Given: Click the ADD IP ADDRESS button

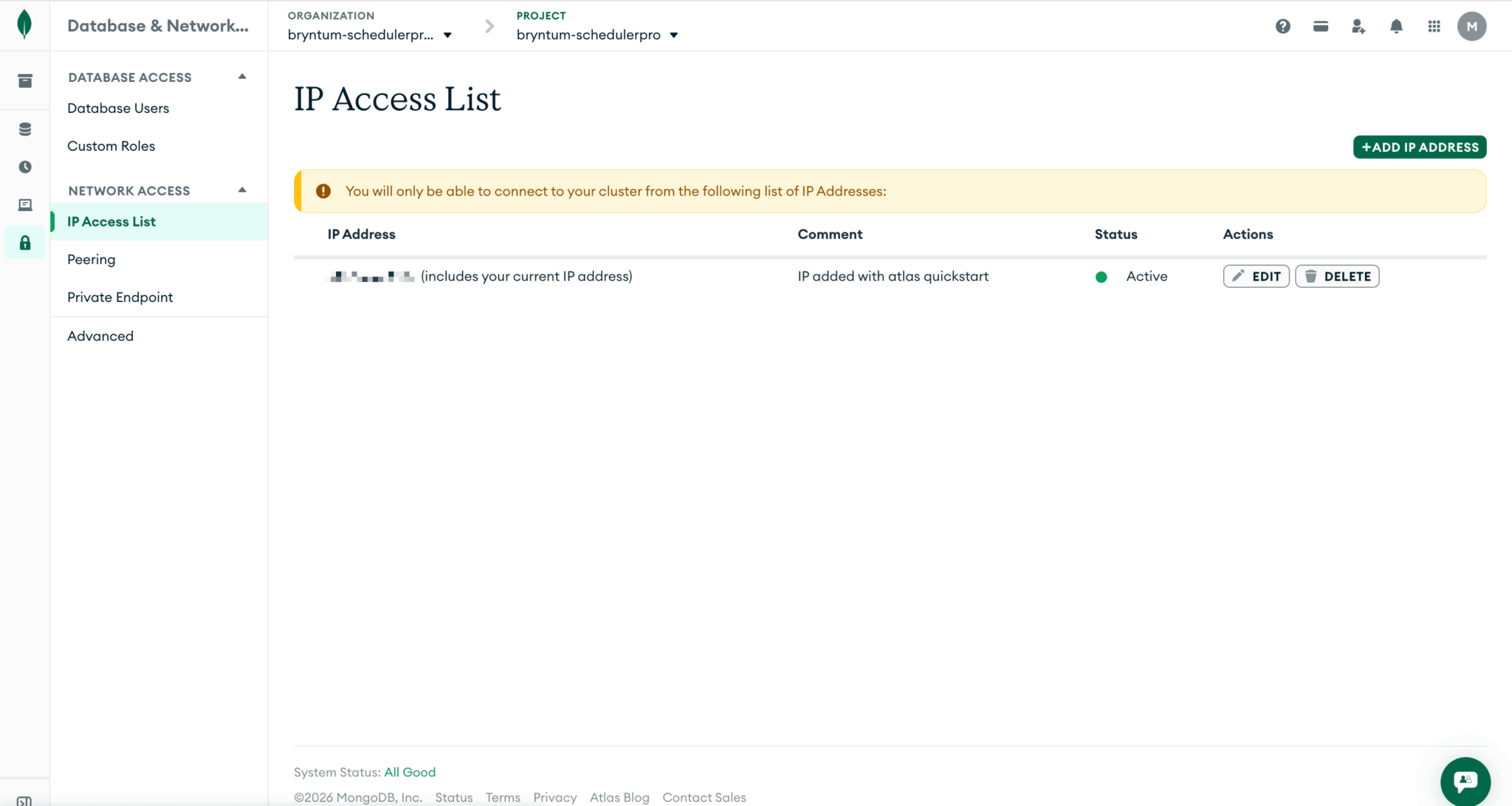Looking at the screenshot, I should (x=1419, y=147).
